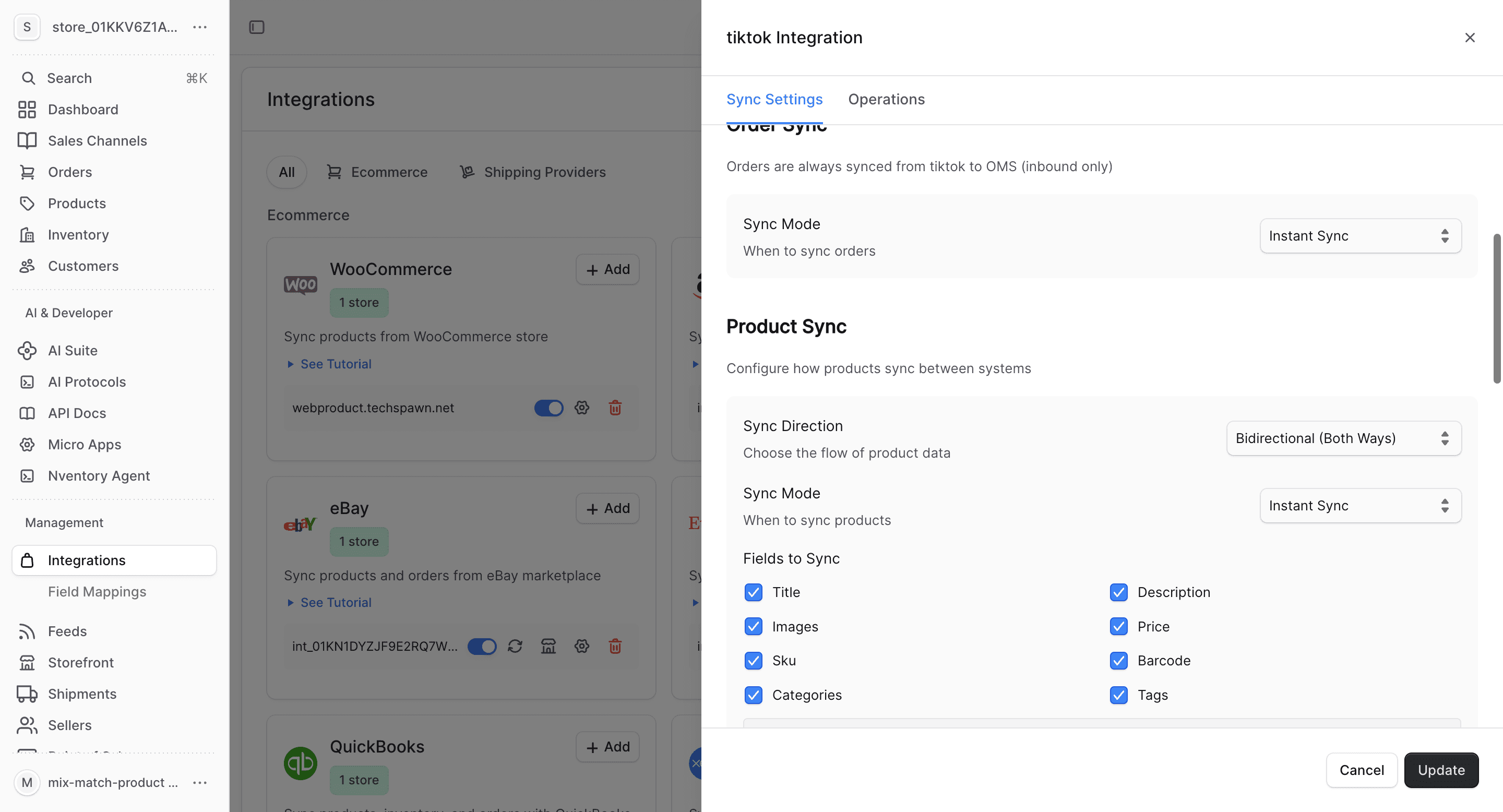
Task: Delete the webproduct.techspawn.net WooCommerce store
Action: [x=615, y=408]
